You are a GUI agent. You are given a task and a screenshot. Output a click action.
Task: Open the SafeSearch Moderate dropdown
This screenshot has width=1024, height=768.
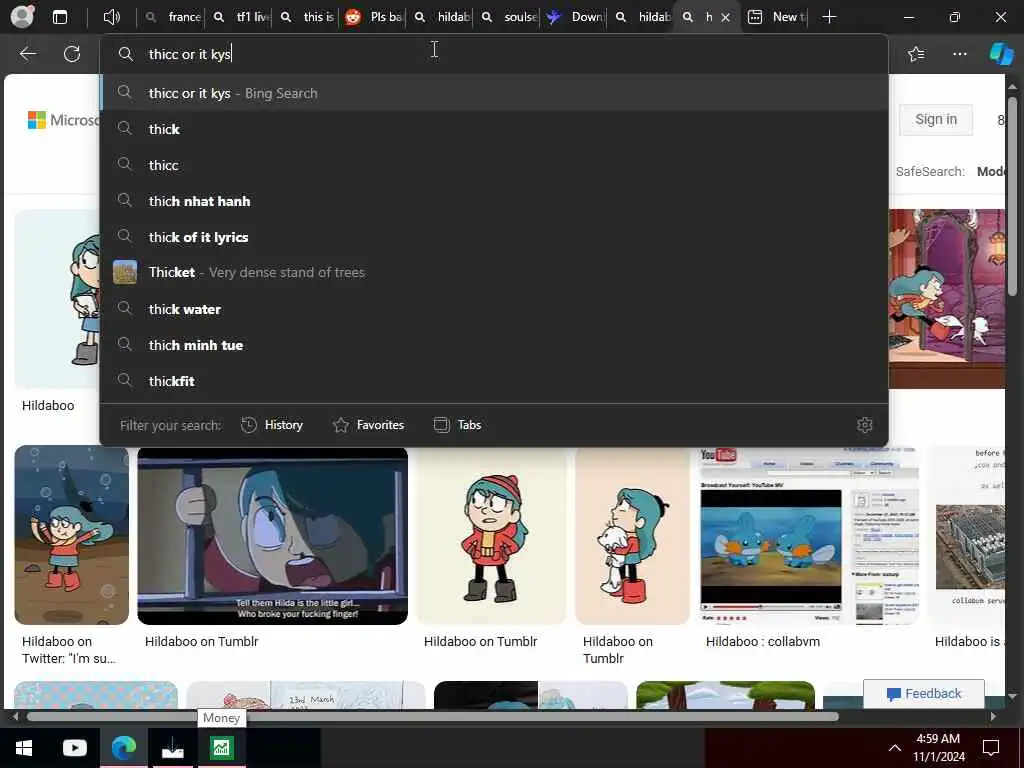pos(990,172)
